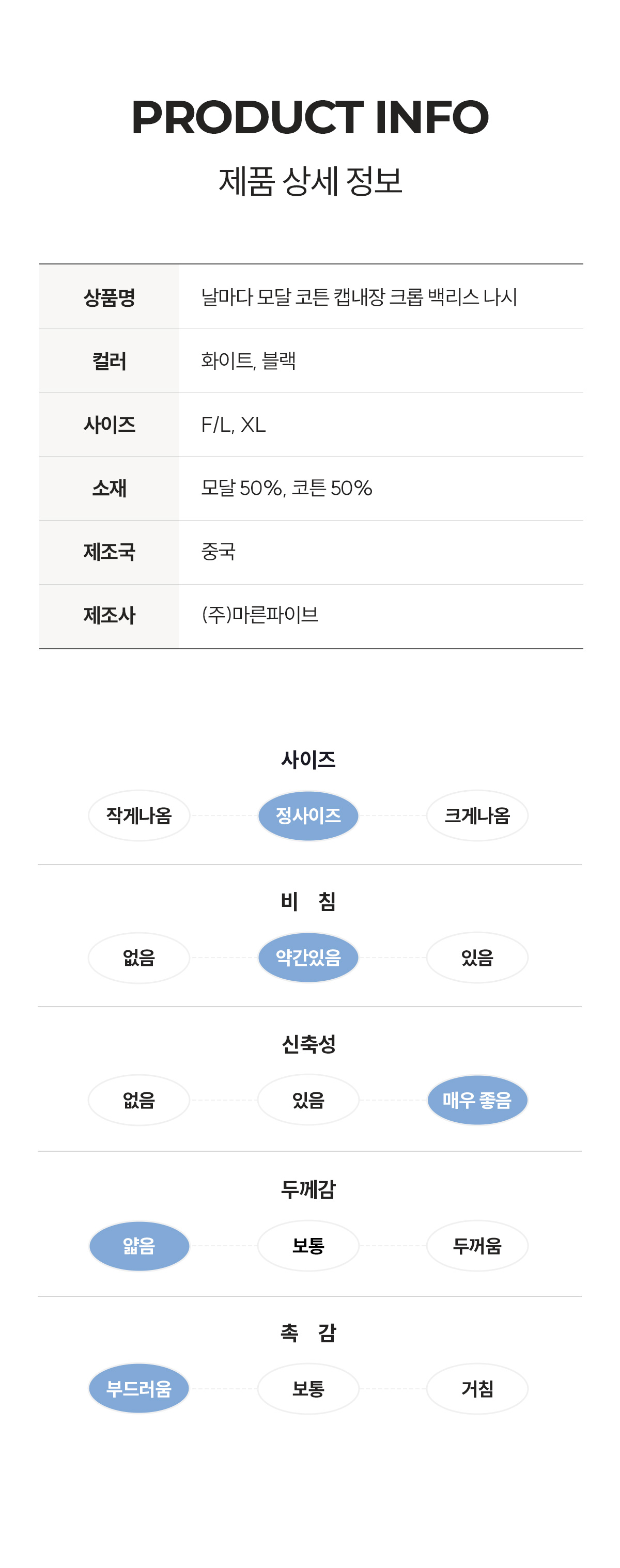
Task: Select the 거침 texture option
Action: 477,1388
